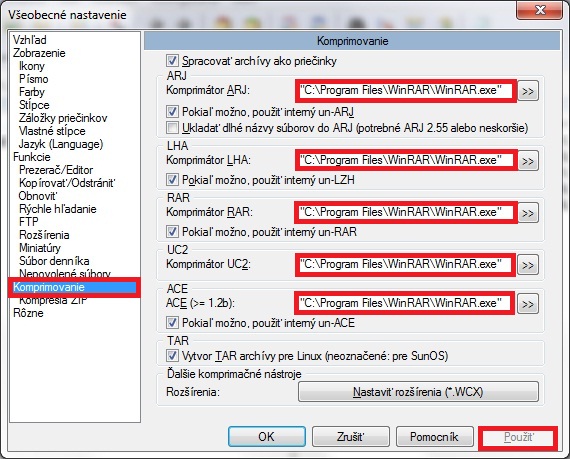Open help with the 'Pomocník' button
The image size is (570, 459).
click(x=434, y=436)
